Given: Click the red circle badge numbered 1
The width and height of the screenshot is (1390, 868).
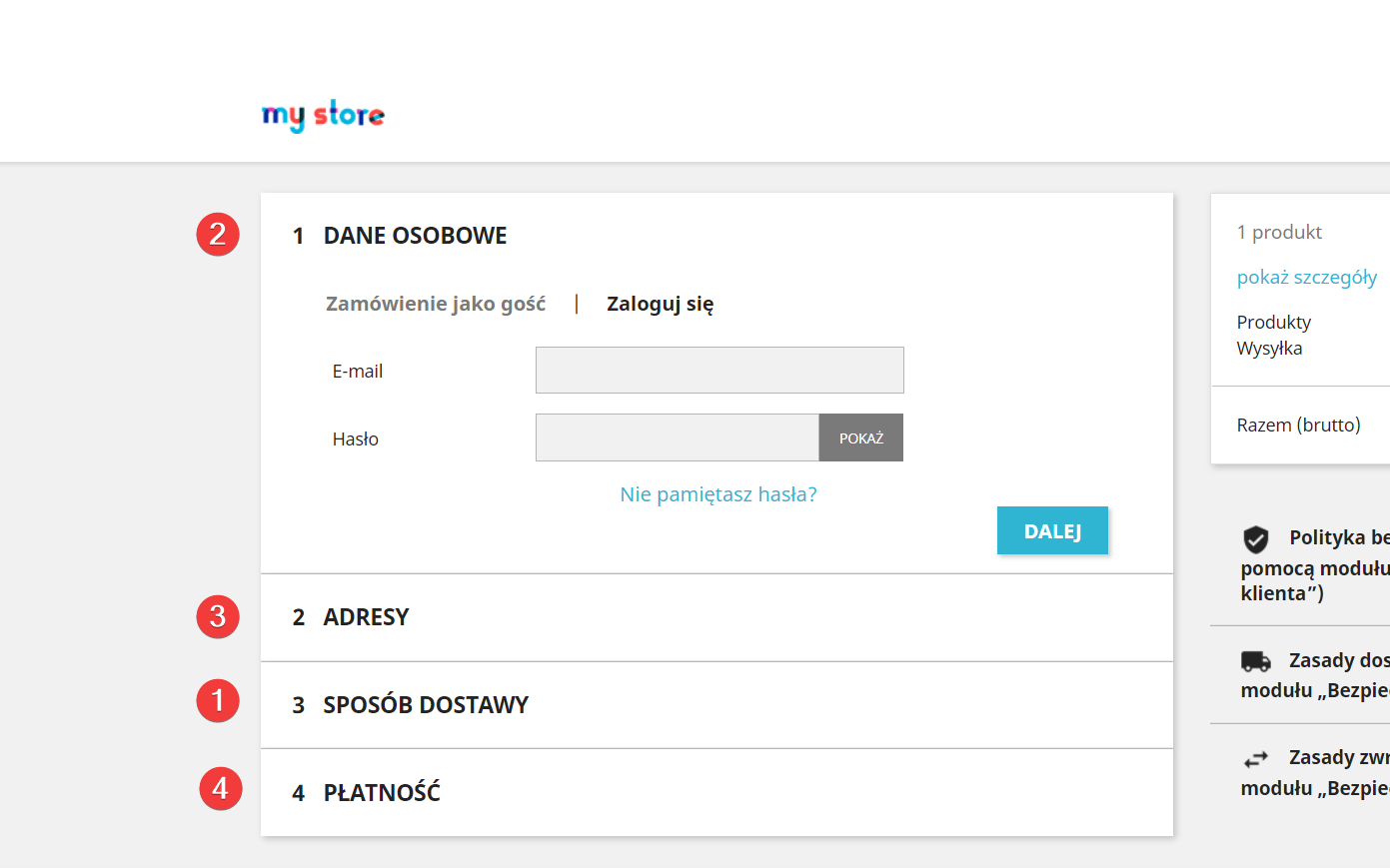Looking at the screenshot, I should (x=218, y=700).
